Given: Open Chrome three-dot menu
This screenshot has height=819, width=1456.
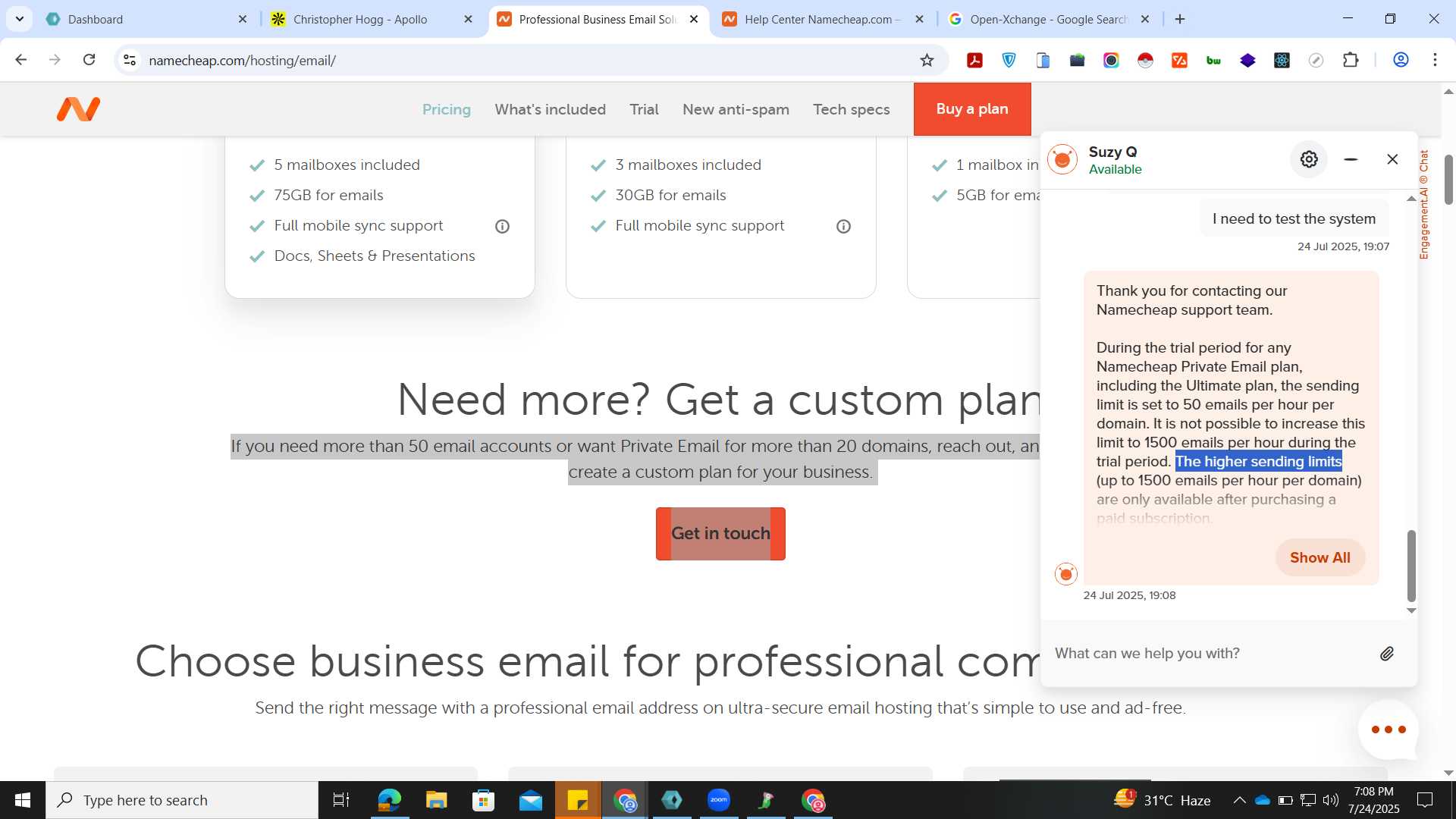Looking at the screenshot, I should (1435, 60).
